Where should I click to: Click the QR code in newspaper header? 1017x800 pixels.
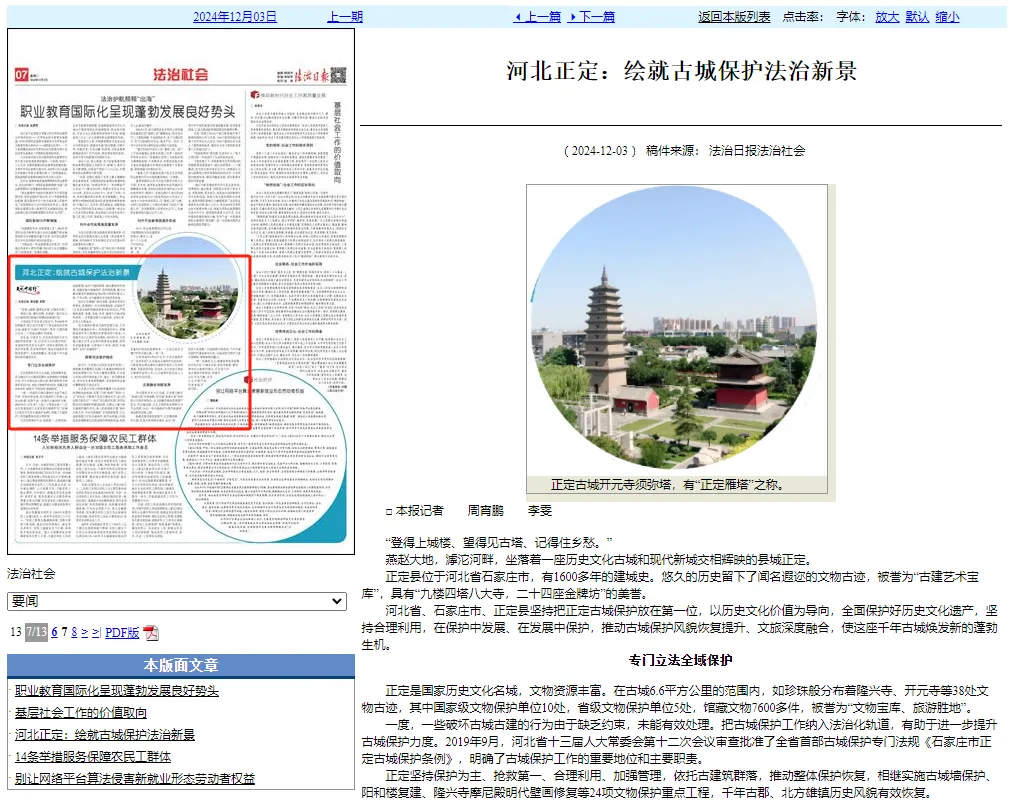[338, 75]
